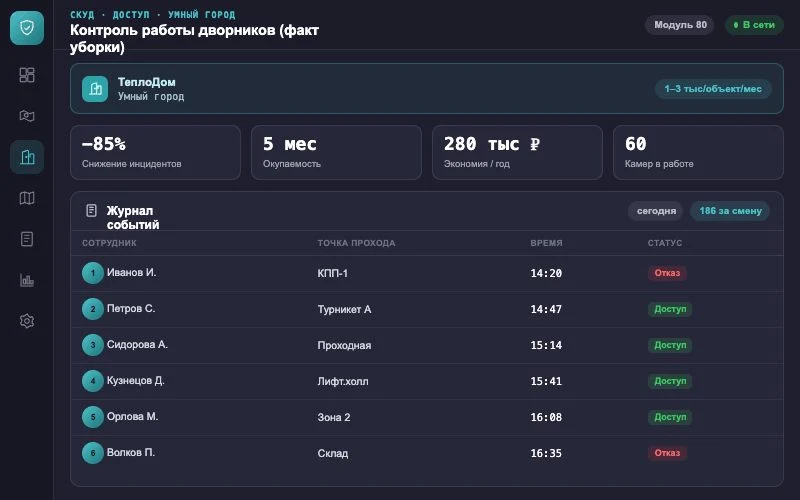Screen dimensions: 800x500
Task: Click the shield logo icon
Action: [x=27, y=28]
